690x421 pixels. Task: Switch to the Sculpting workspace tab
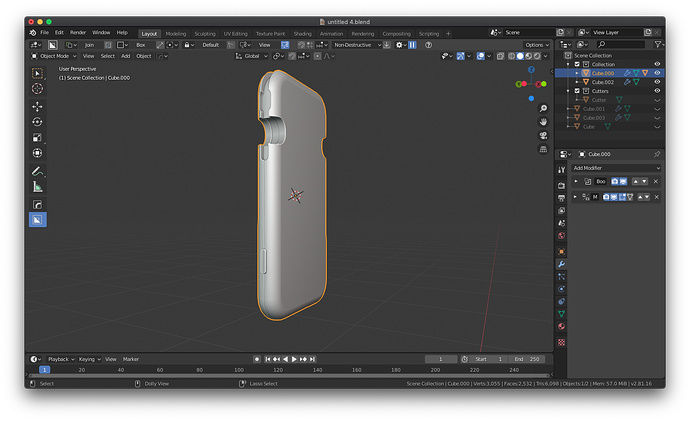(205, 33)
